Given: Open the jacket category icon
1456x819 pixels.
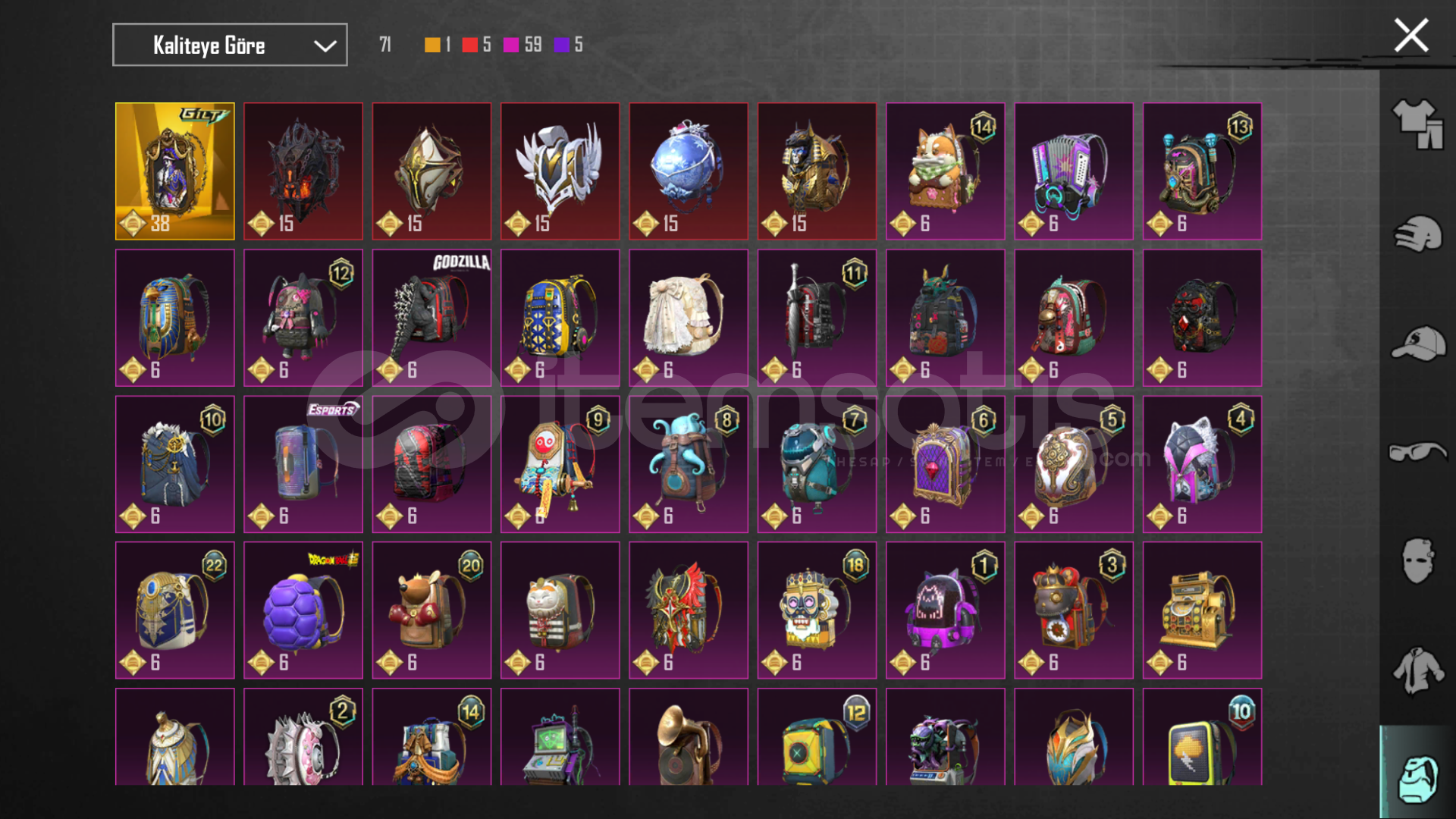Looking at the screenshot, I should click(1417, 670).
